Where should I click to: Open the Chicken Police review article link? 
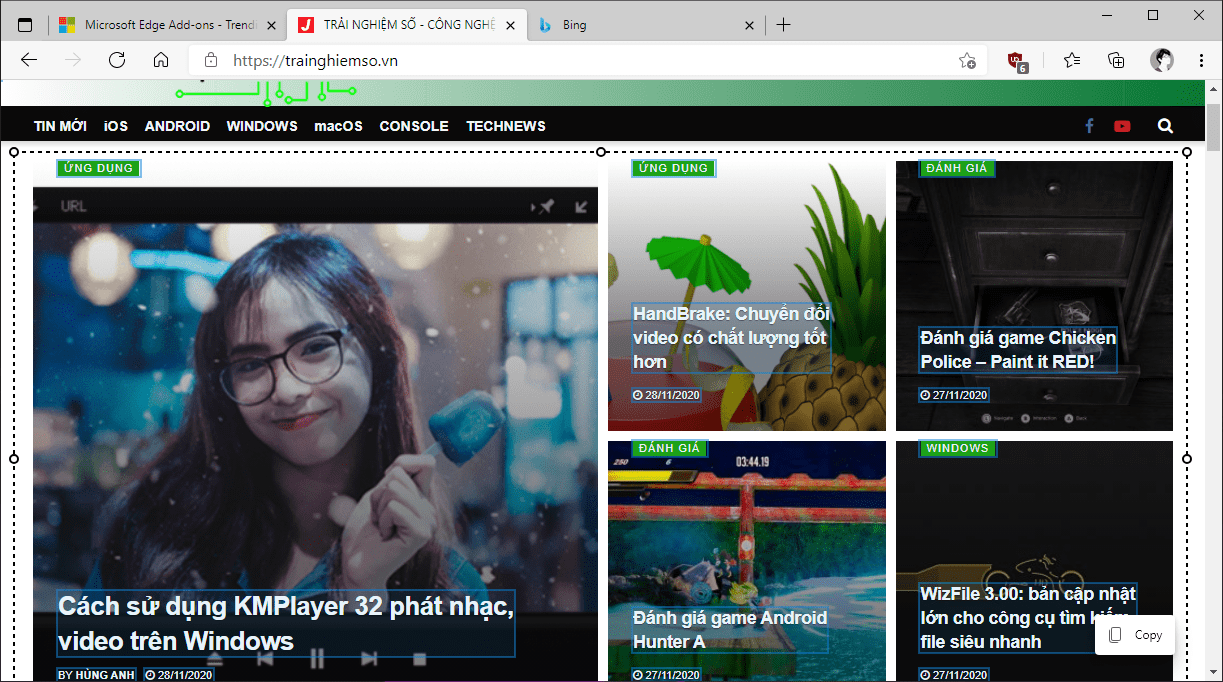1016,349
